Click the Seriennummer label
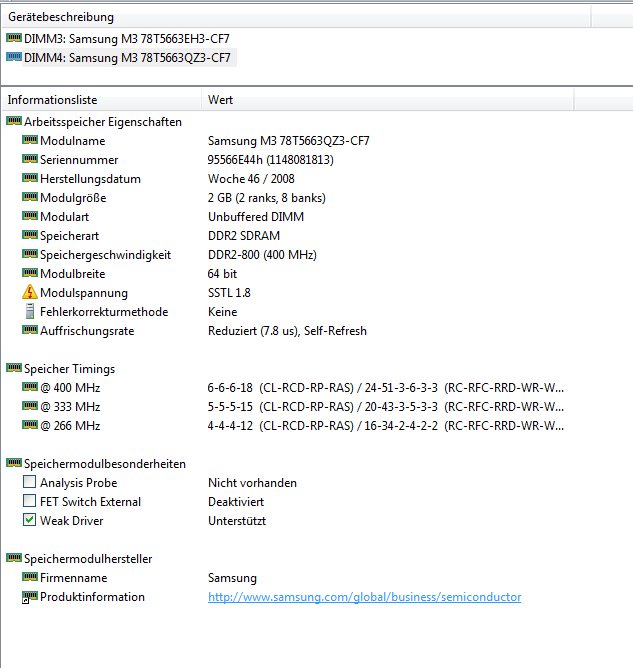The width and height of the screenshot is (633, 668). coord(79,160)
